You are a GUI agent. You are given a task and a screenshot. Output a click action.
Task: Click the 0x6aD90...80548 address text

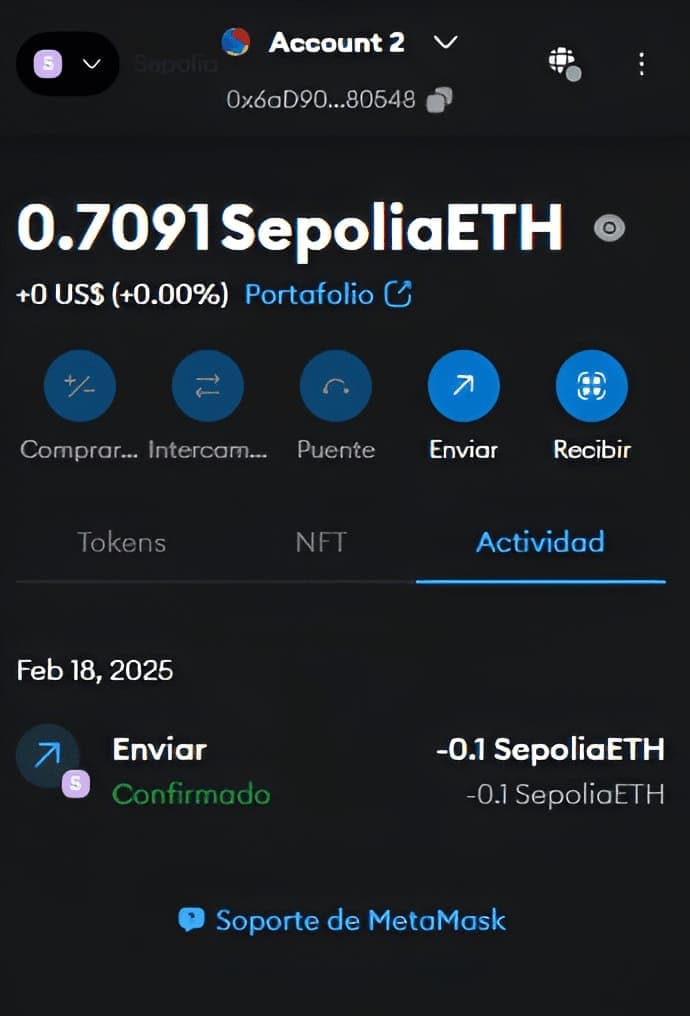point(321,100)
